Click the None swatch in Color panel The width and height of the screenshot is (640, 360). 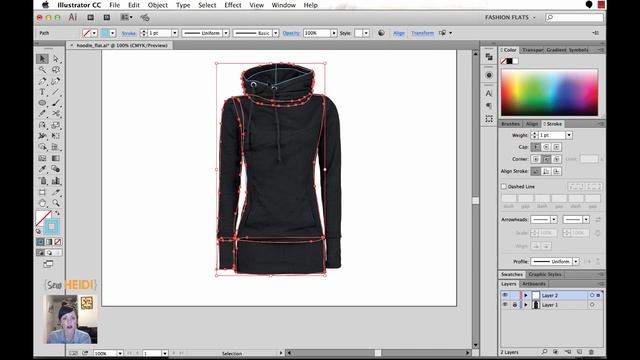(504, 61)
